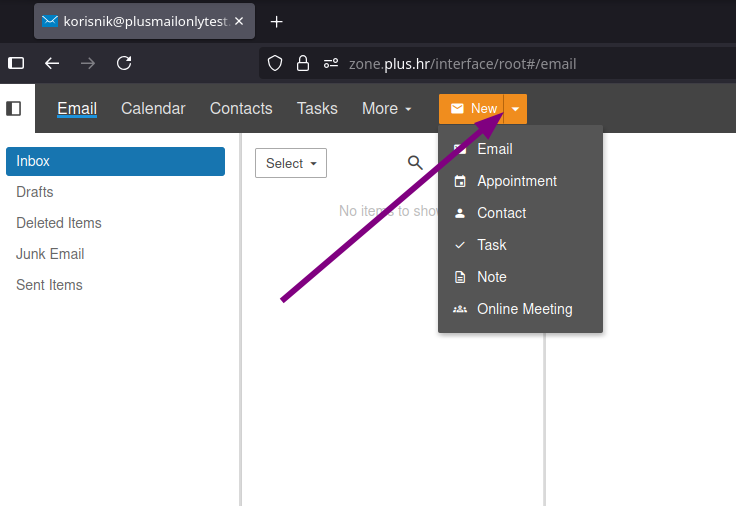Viewport: 736px width, 506px height.
Task: Open the Select dropdown
Action: [x=291, y=163]
